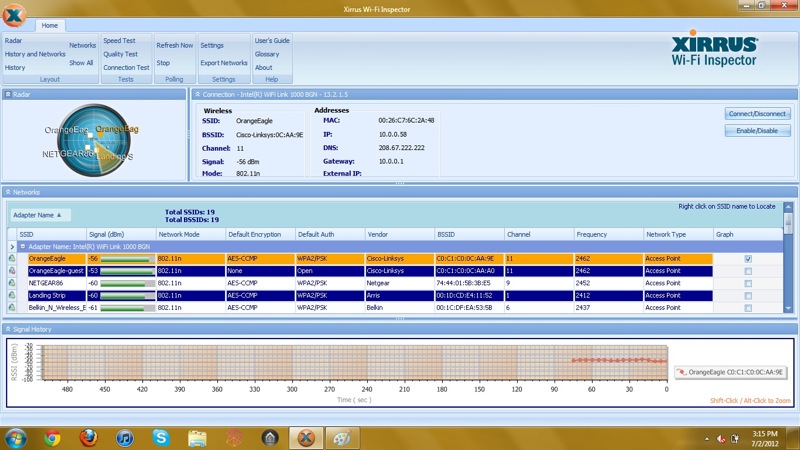Enable Graph checkbox for OrangeEagle-guest
This screenshot has height=450, width=800.
[x=748, y=271]
